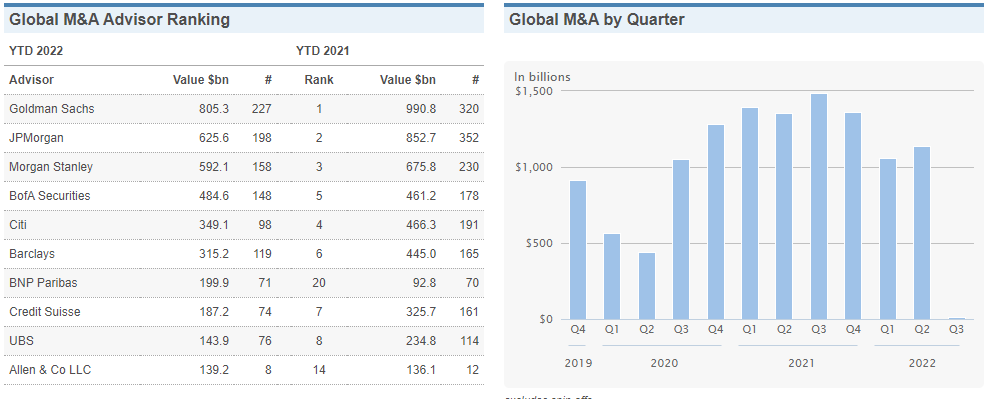The width and height of the screenshot is (985, 399).
Task: Click Credit Suisse value 187.2
Action: tap(214, 312)
